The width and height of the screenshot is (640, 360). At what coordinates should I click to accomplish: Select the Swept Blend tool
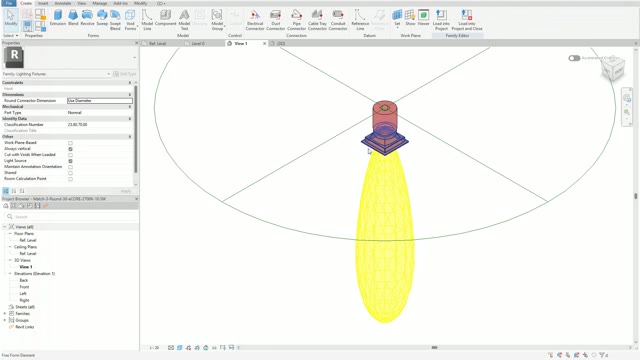coord(115,20)
